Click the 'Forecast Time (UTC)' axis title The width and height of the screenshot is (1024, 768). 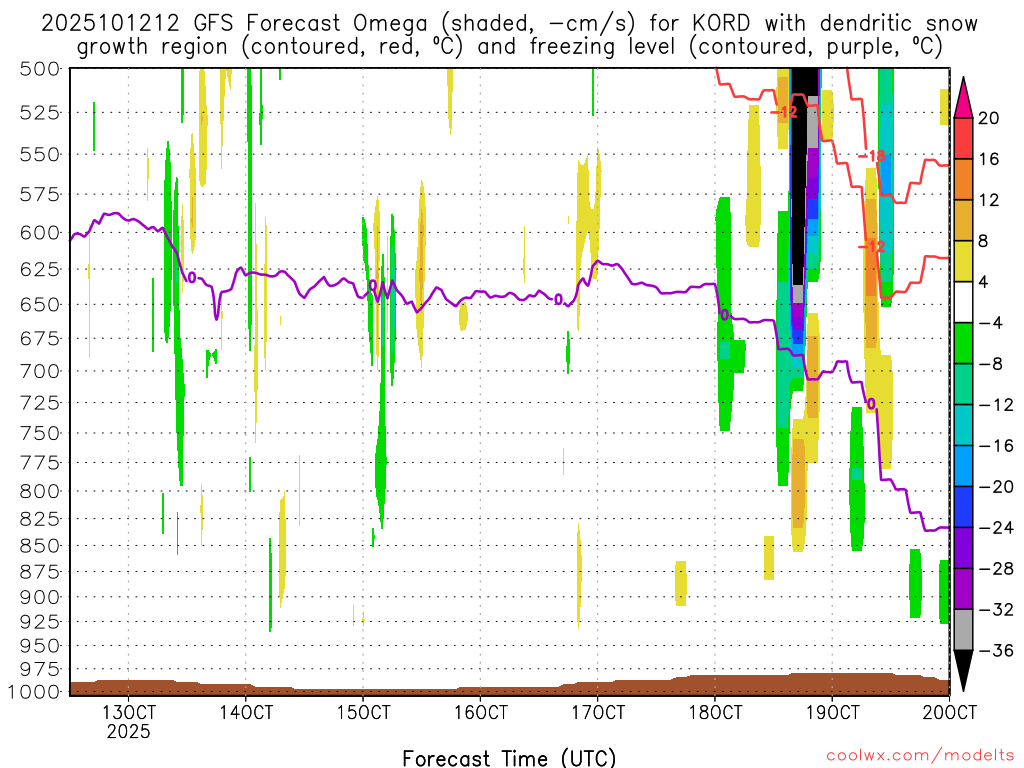coord(509,758)
